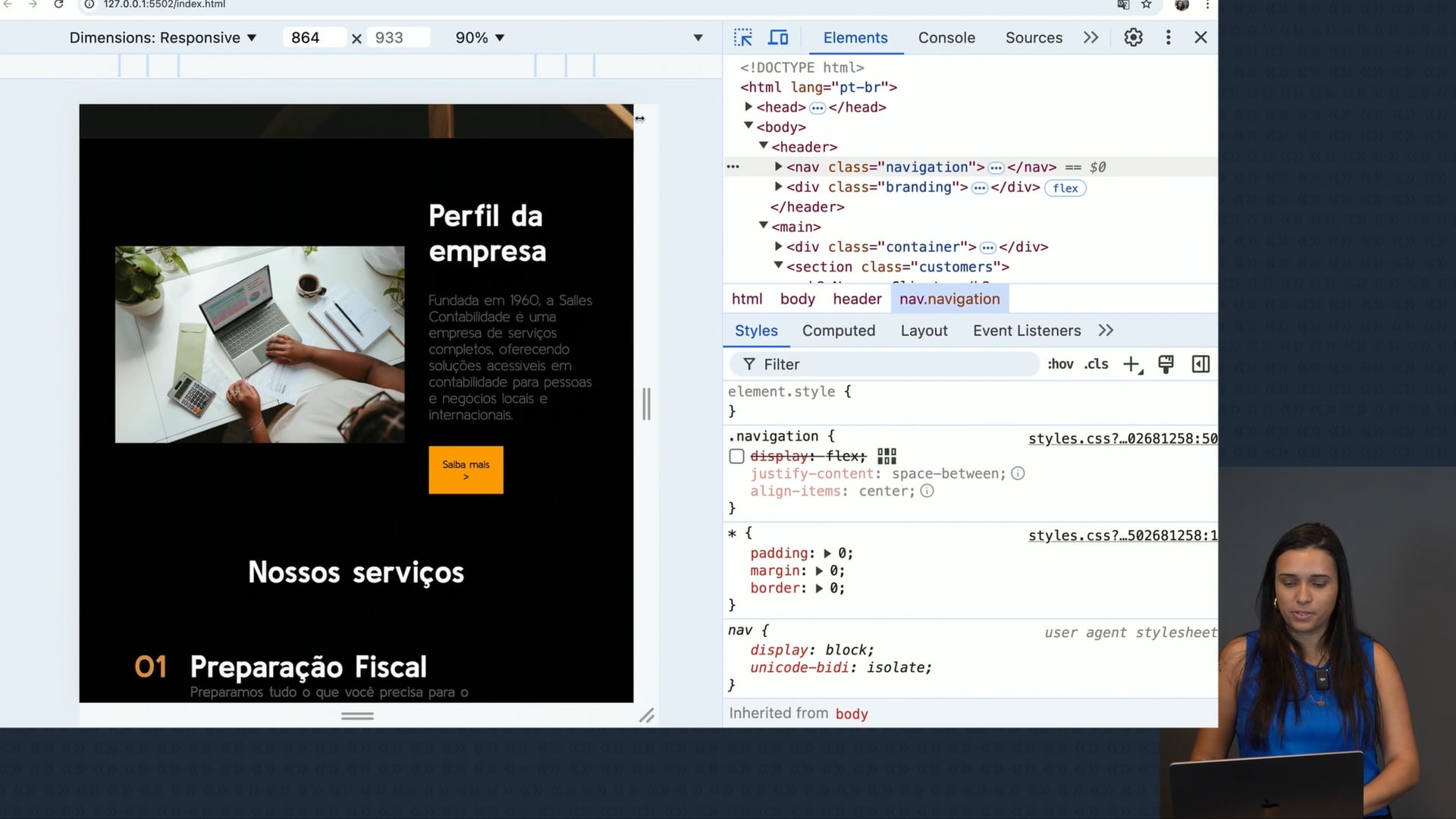
Task: Open DevTools settings gear
Action: [x=1133, y=37]
